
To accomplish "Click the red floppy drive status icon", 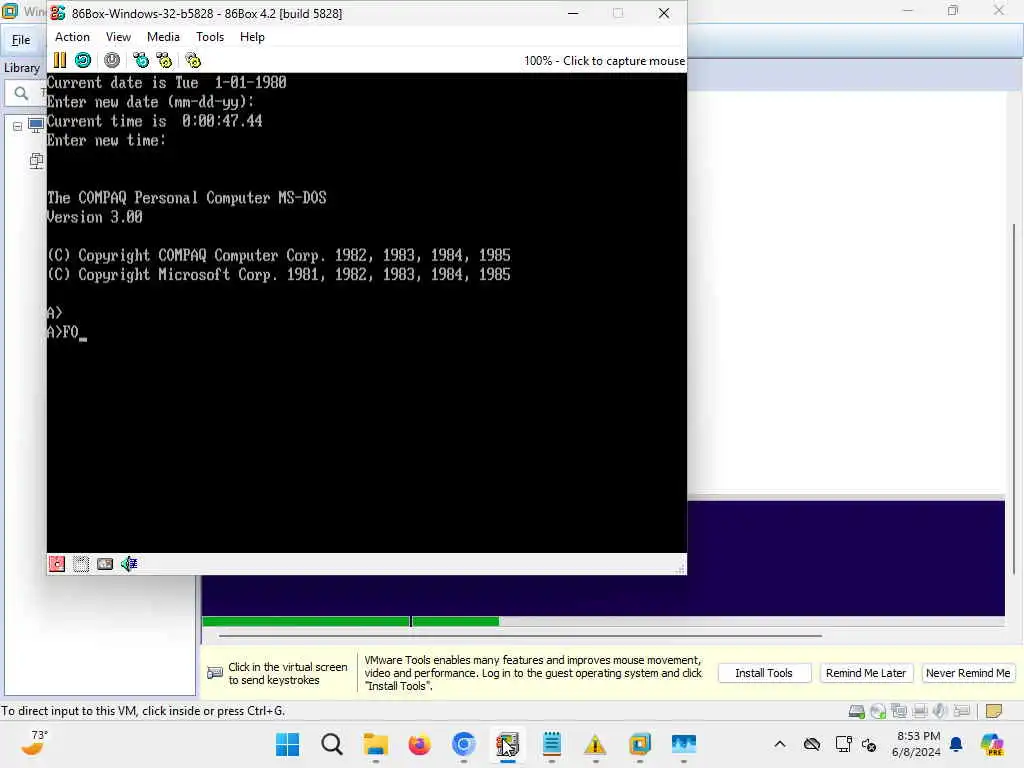I will pyautogui.click(x=57, y=564).
